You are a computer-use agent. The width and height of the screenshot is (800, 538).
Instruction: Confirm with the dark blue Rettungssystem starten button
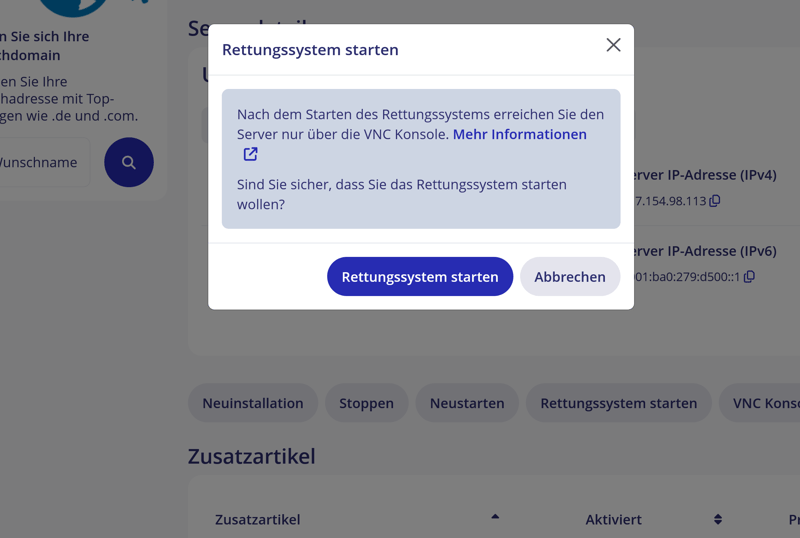click(419, 277)
